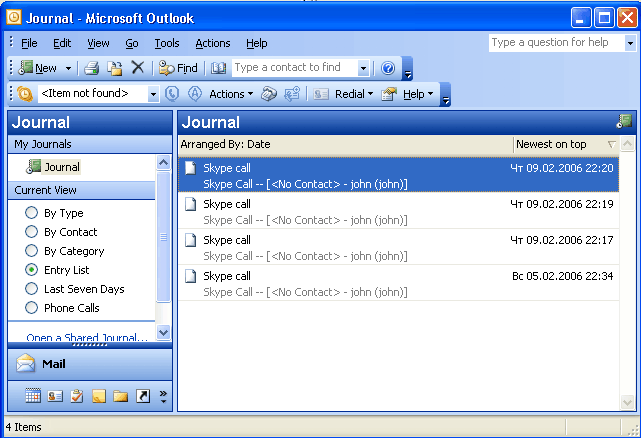The image size is (641, 438).
Task: Print with the printer toolbar icon
Action: pos(92,68)
